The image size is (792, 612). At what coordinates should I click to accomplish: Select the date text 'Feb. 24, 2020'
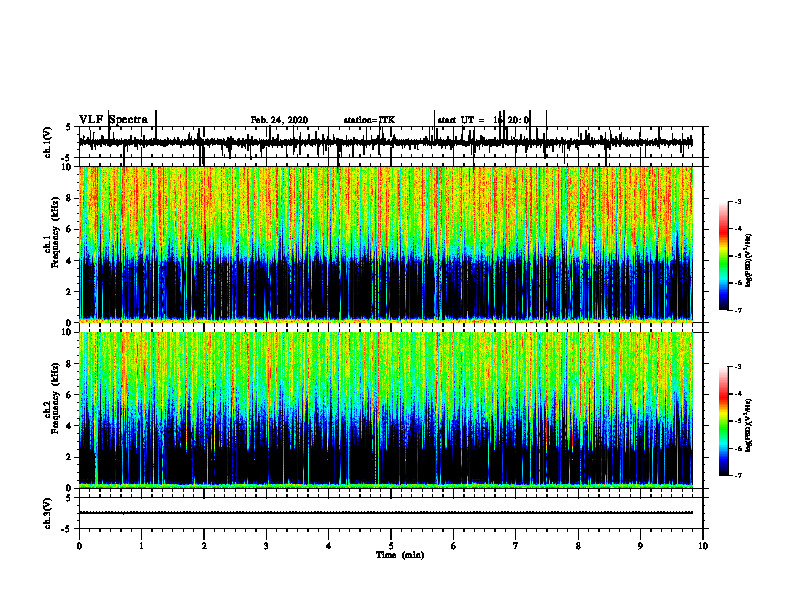pyautogui.click(x=279, y=120)
